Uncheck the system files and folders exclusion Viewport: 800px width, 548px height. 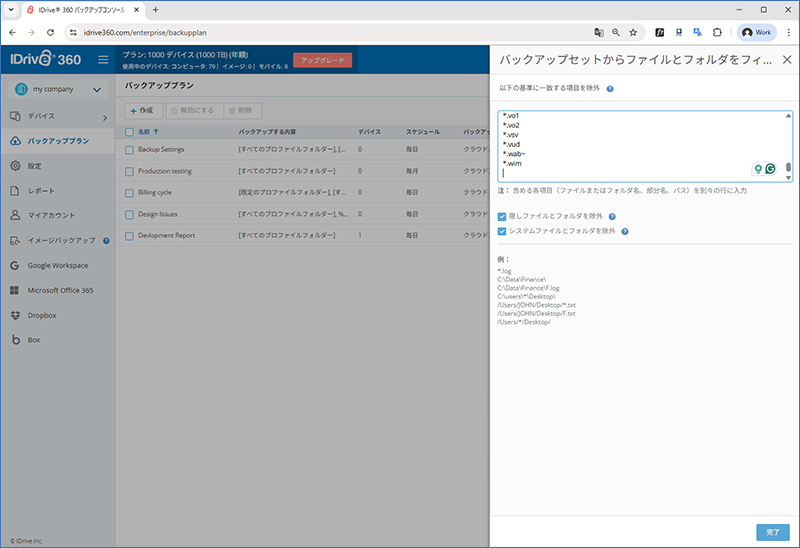[503, 231]
